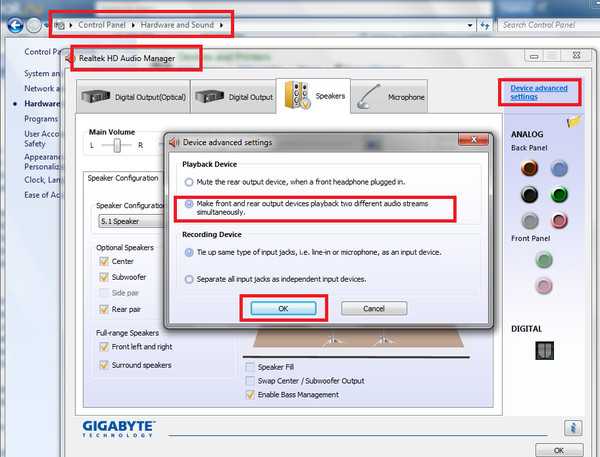Click Control Panel in the breadcrumb path
The image size is (600, 457).
click(101, 25)
